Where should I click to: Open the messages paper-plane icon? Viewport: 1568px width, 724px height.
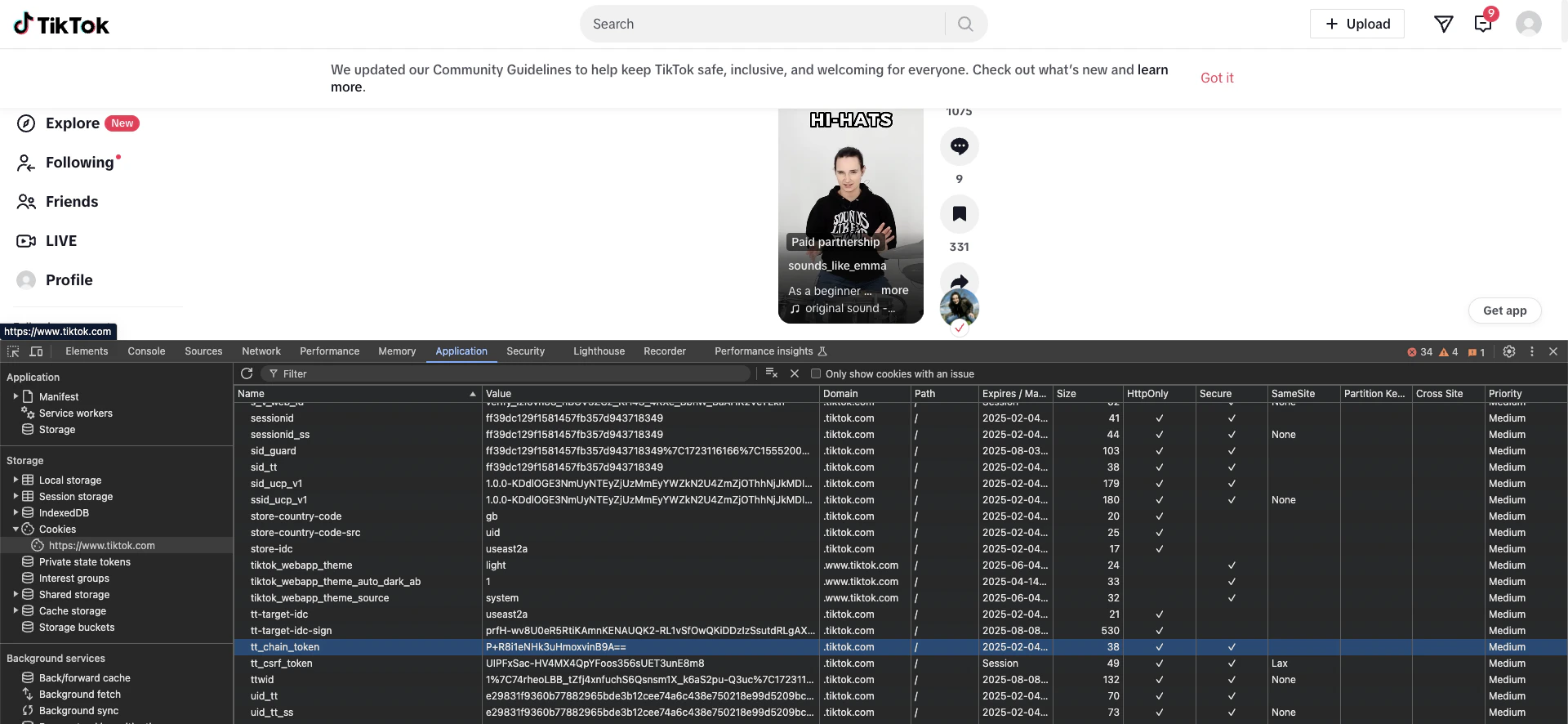click(1443, 24)
